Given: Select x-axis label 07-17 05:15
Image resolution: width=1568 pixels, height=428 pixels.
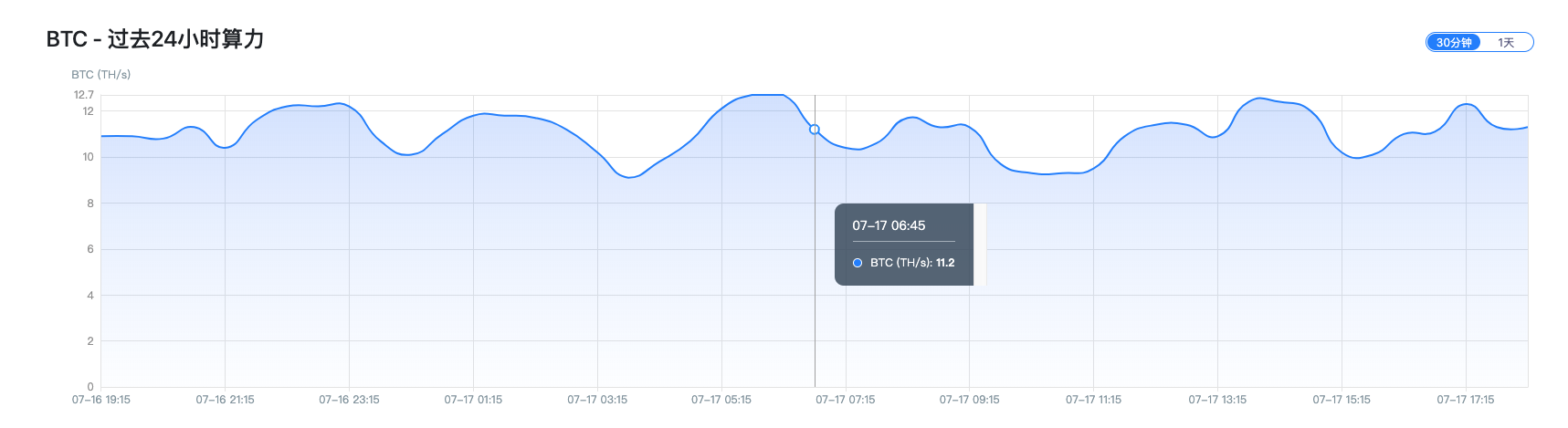Looking at the screenshot, I should tap(721, 400).
